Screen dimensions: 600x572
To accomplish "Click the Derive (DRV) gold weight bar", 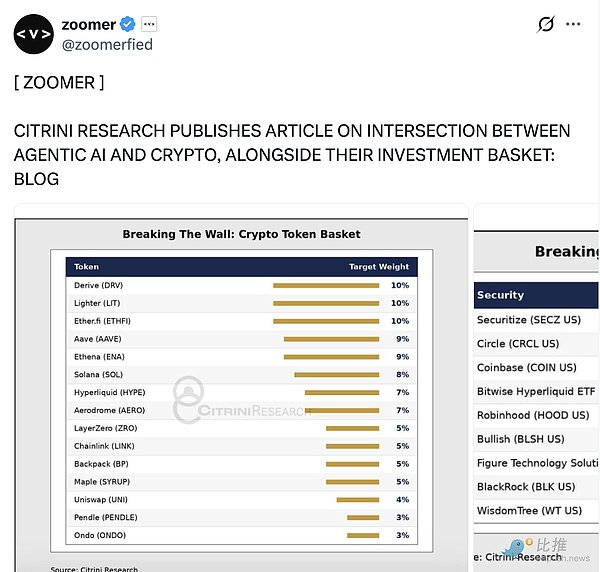I will click(x=326, y=285).
